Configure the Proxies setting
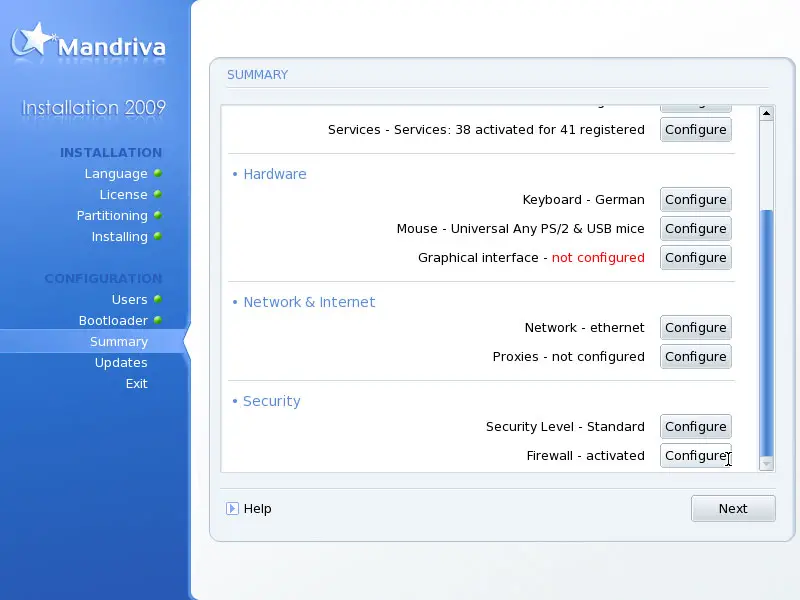The image size is (800, 600). pyautogui.click(x=696, y=357)
